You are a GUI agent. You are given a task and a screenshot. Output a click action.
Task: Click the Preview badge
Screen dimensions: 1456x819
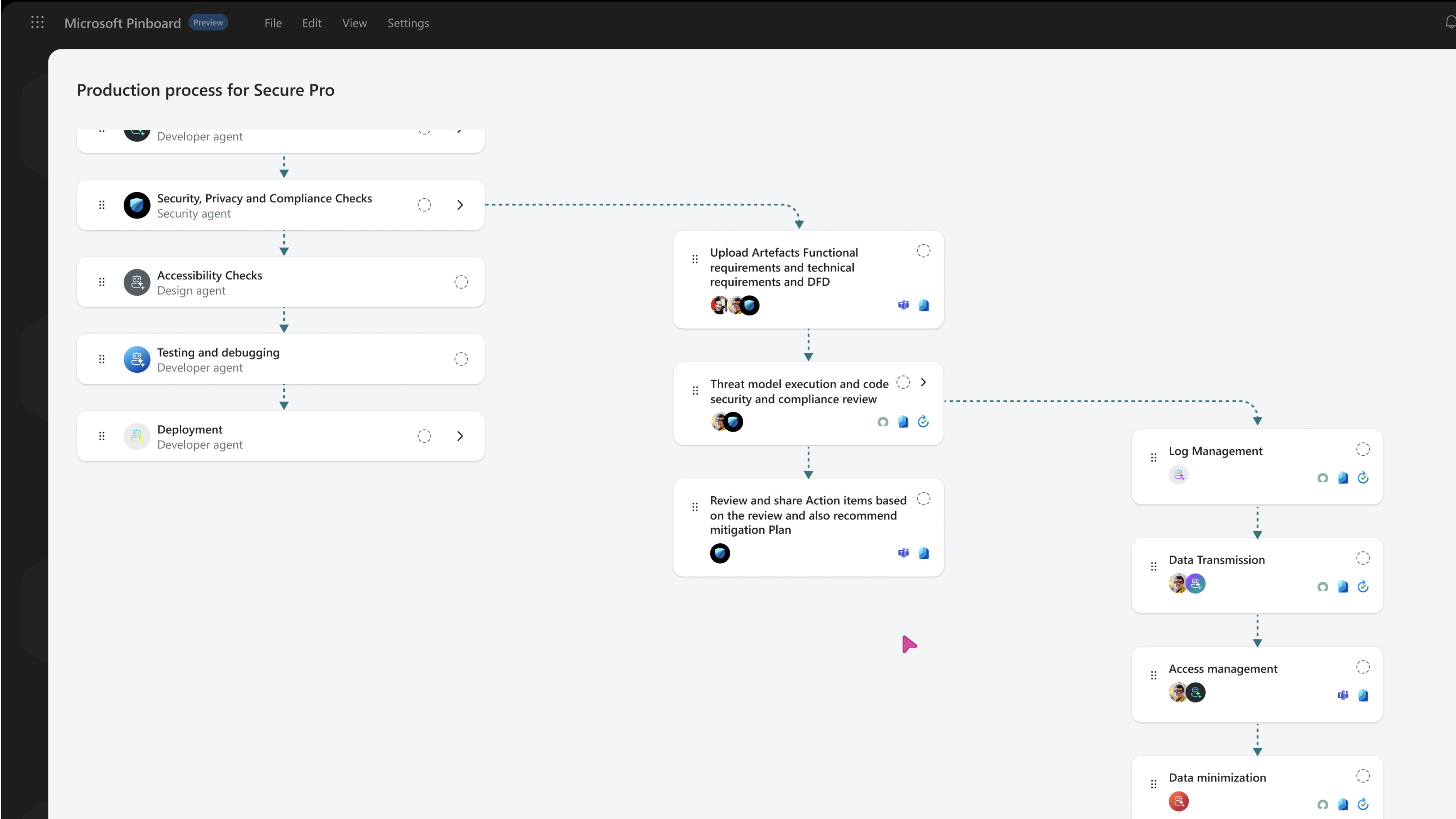coord(208,23)
